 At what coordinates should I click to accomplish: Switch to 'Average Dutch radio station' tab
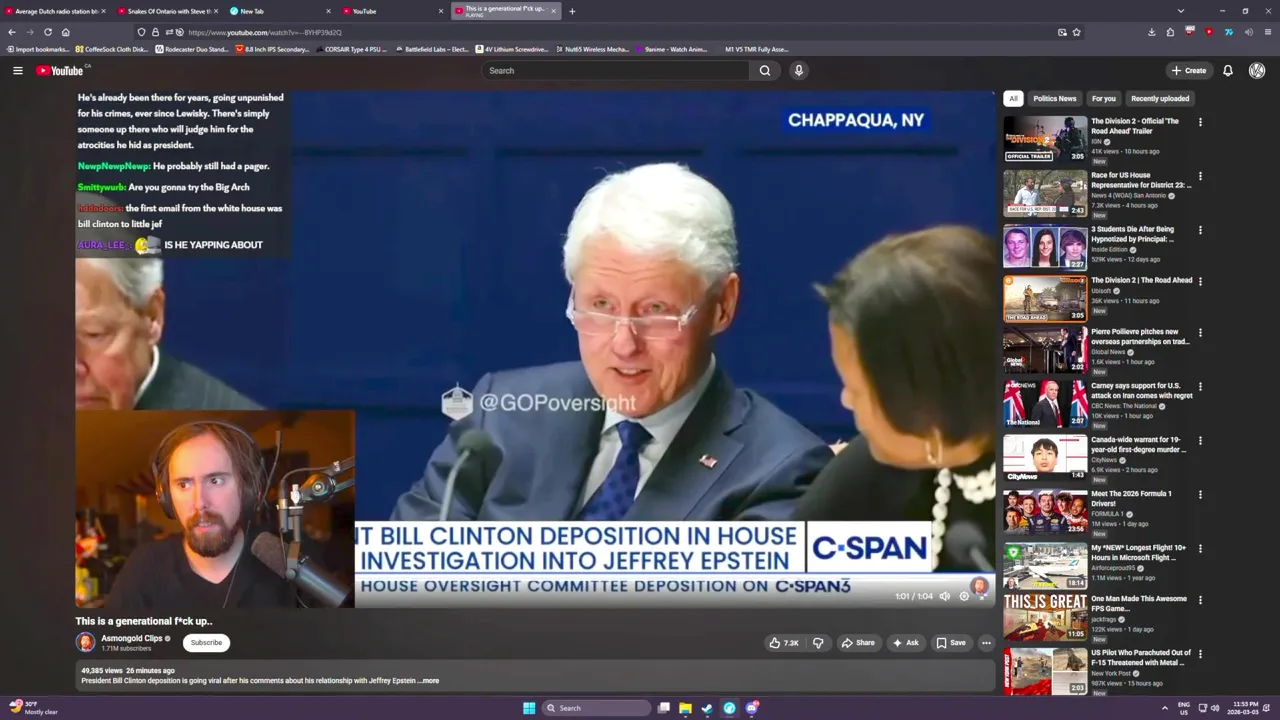(x=55, y=11)
